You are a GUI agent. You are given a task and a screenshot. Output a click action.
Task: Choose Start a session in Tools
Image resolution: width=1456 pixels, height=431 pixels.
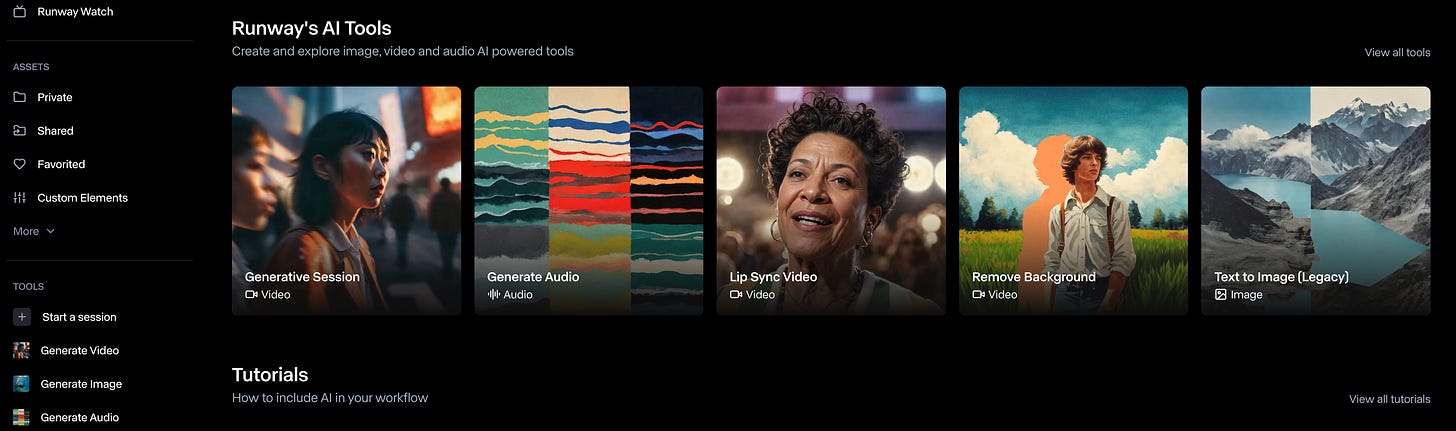(x=79, y=317)
